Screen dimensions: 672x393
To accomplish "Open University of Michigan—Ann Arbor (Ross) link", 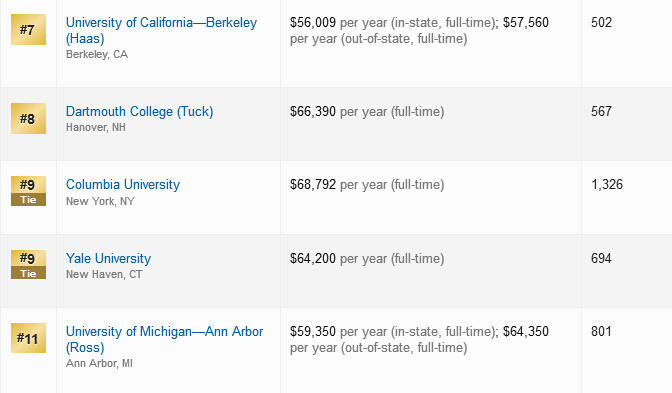I will [x=164, y=339].
